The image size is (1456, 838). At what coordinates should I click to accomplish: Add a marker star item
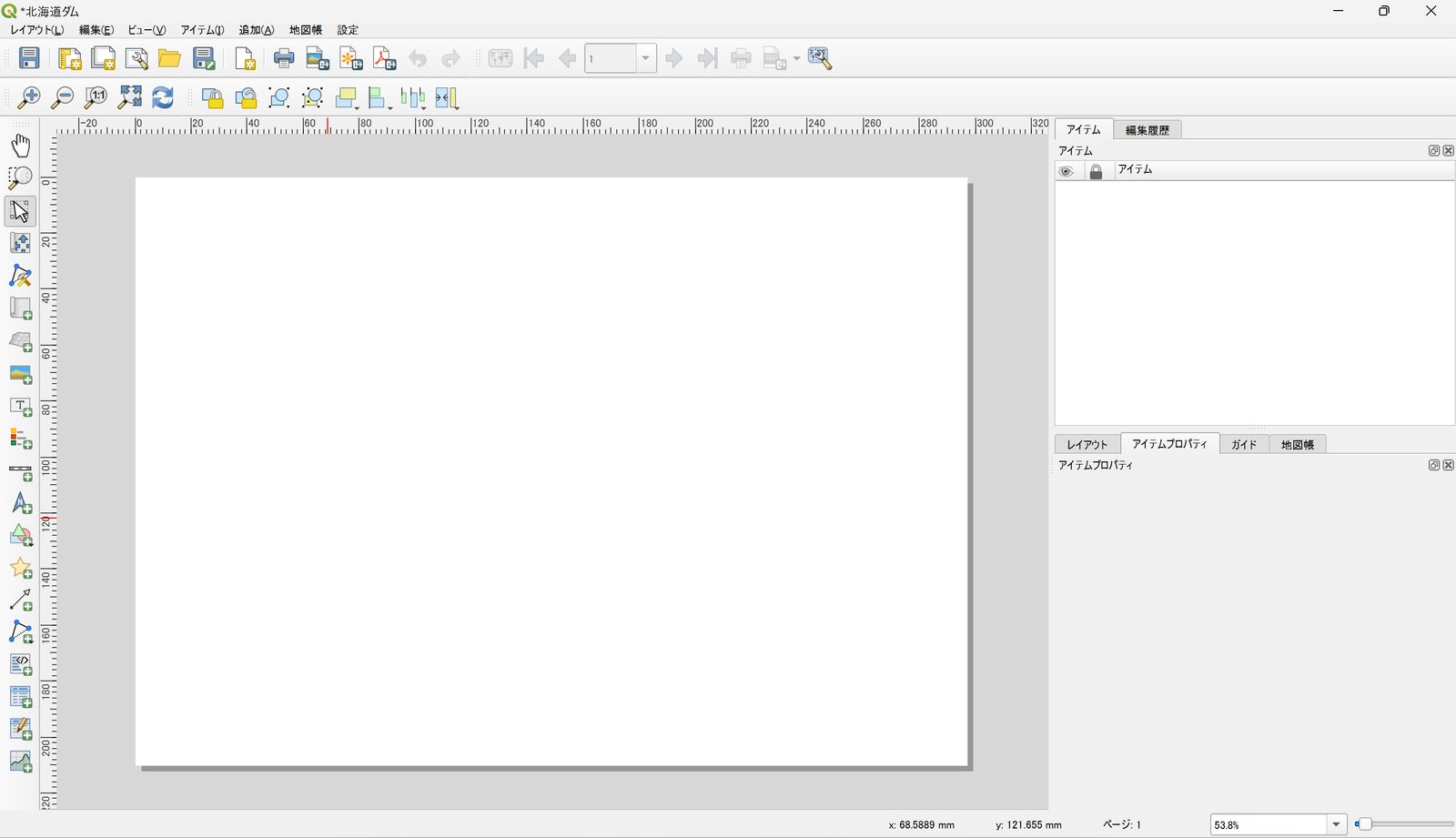pos(20,569)
